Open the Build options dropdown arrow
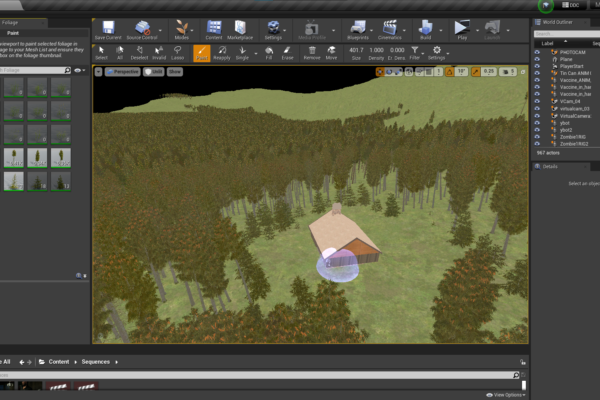The height and width of the screenshot is (400, 600). pos(441,30)
